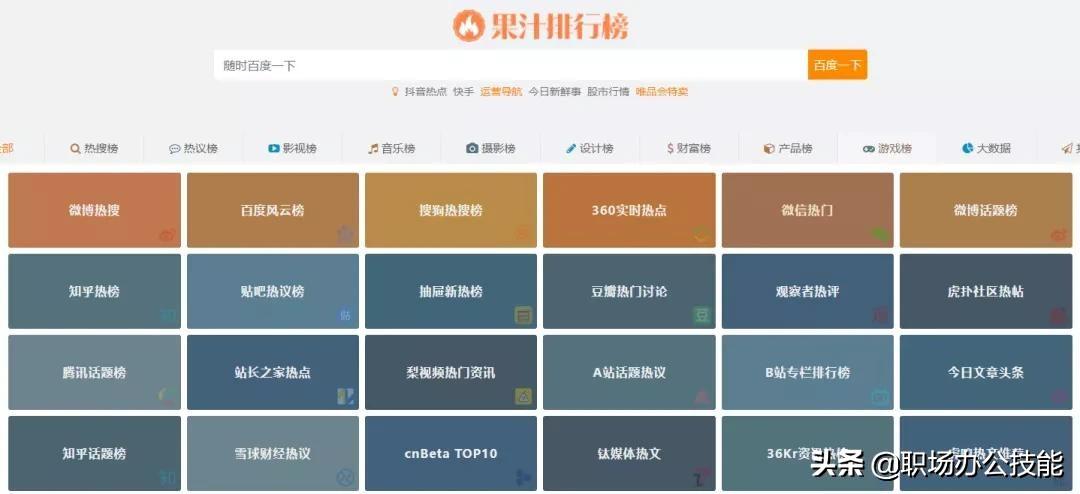Open the 今日文章头条 card
The image size is (1080, 494).
(986, 372)
